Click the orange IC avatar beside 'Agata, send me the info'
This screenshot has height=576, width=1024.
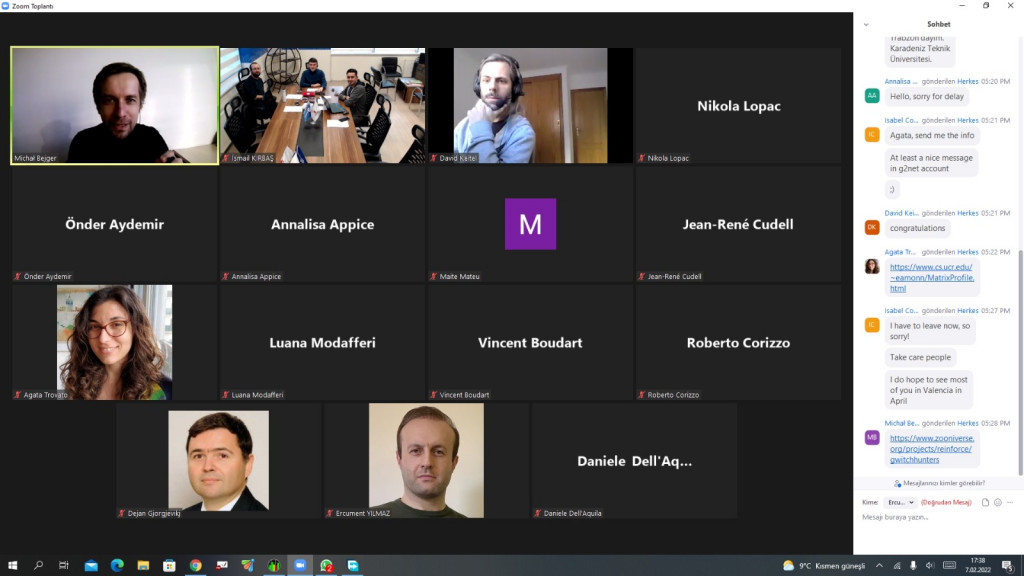click(872, 135)
